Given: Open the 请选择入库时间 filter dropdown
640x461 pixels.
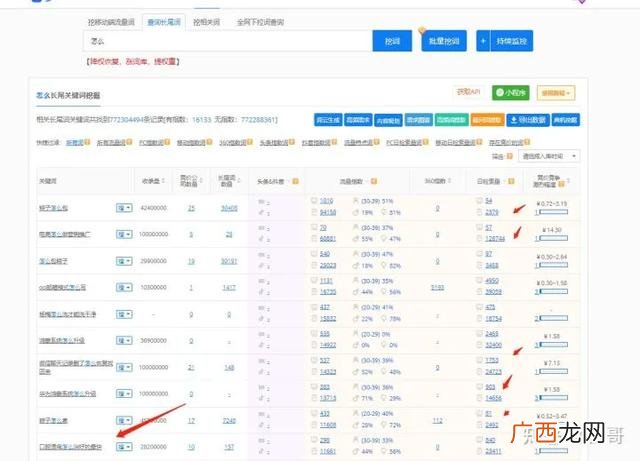Looking at the screenshot, I should coord(549,156).
